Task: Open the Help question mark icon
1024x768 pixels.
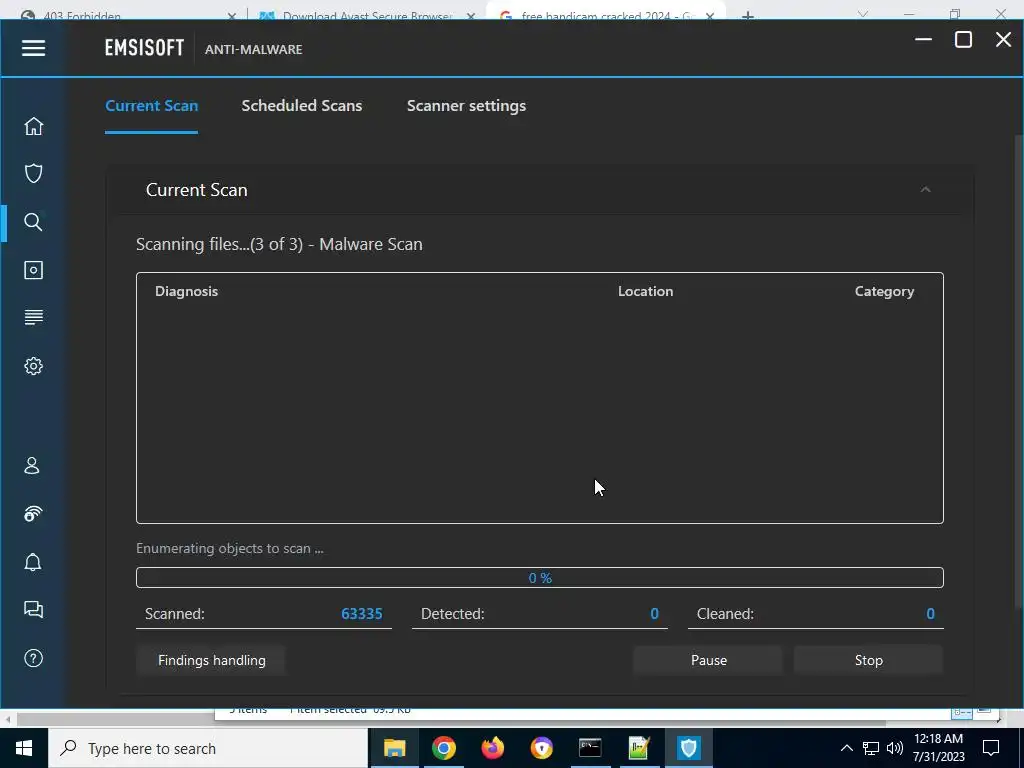Action: [x=33, y=658]
